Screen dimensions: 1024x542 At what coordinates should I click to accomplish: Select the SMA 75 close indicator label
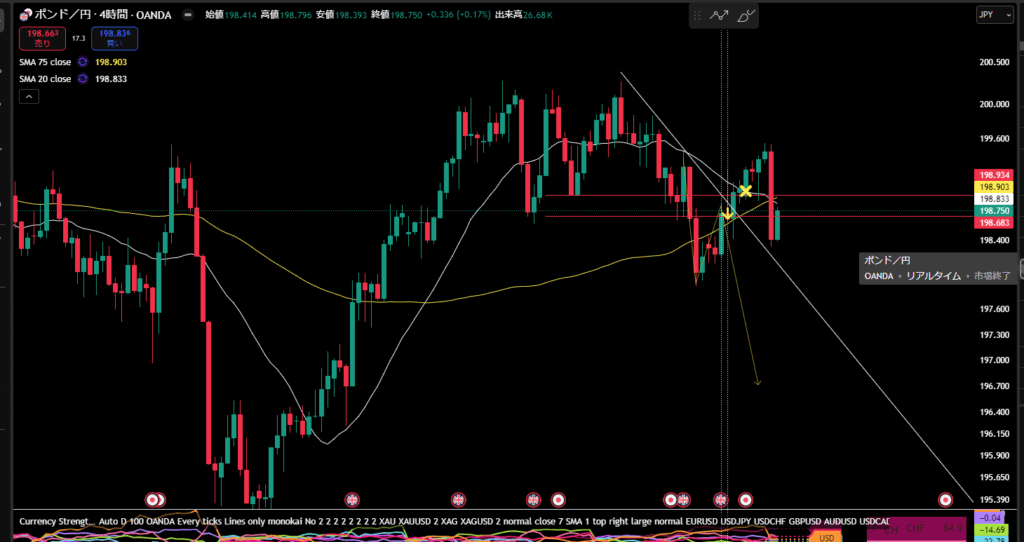click(x=45, y=62)
